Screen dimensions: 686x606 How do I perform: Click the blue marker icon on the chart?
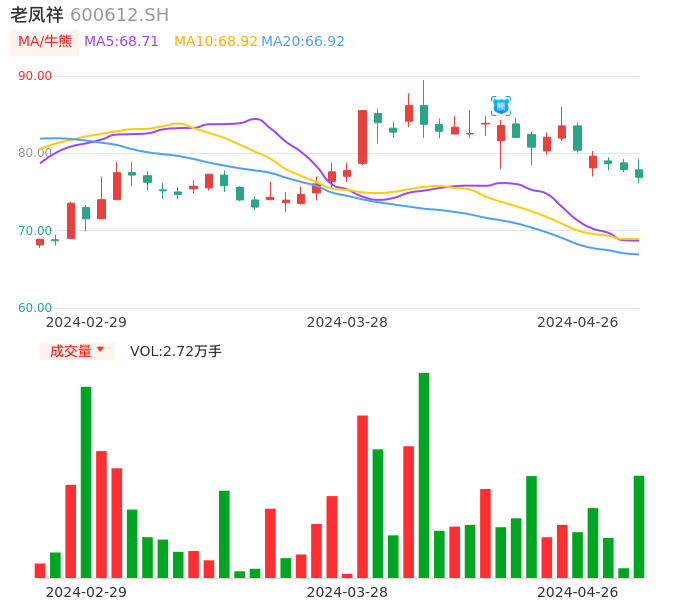[x=501, y=106]
